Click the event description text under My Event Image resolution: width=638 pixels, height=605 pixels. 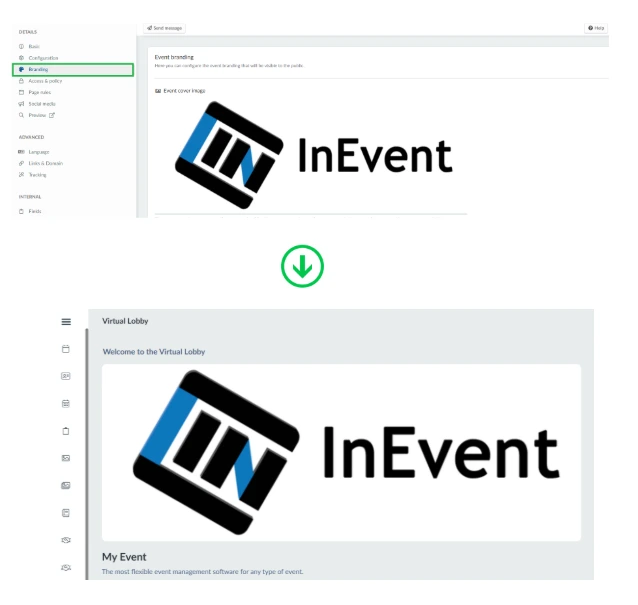[x=202, y=572]
